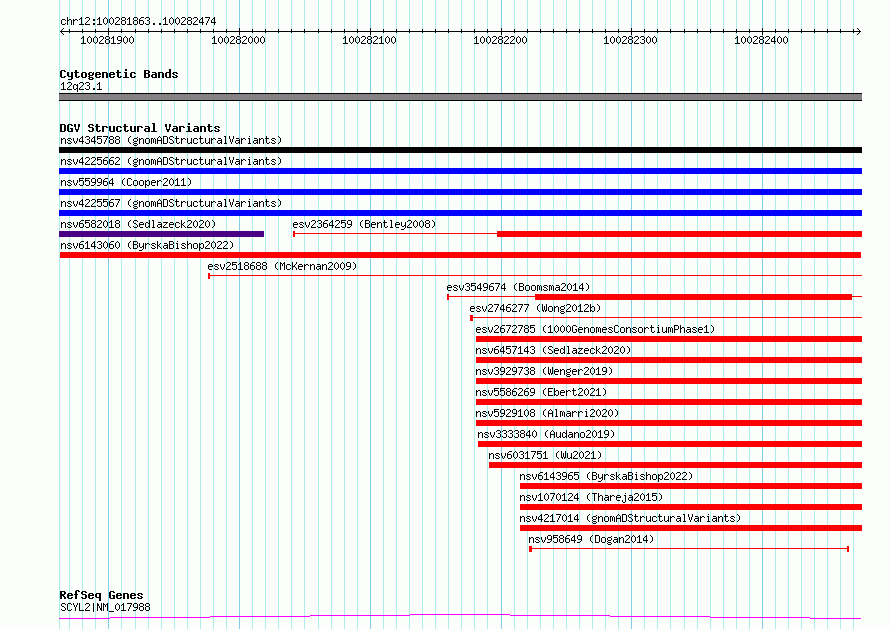Select the blue nsv559964 Cooper2011 bar
890x629 pixels.
pyautogui.click(x=460, y=192)
